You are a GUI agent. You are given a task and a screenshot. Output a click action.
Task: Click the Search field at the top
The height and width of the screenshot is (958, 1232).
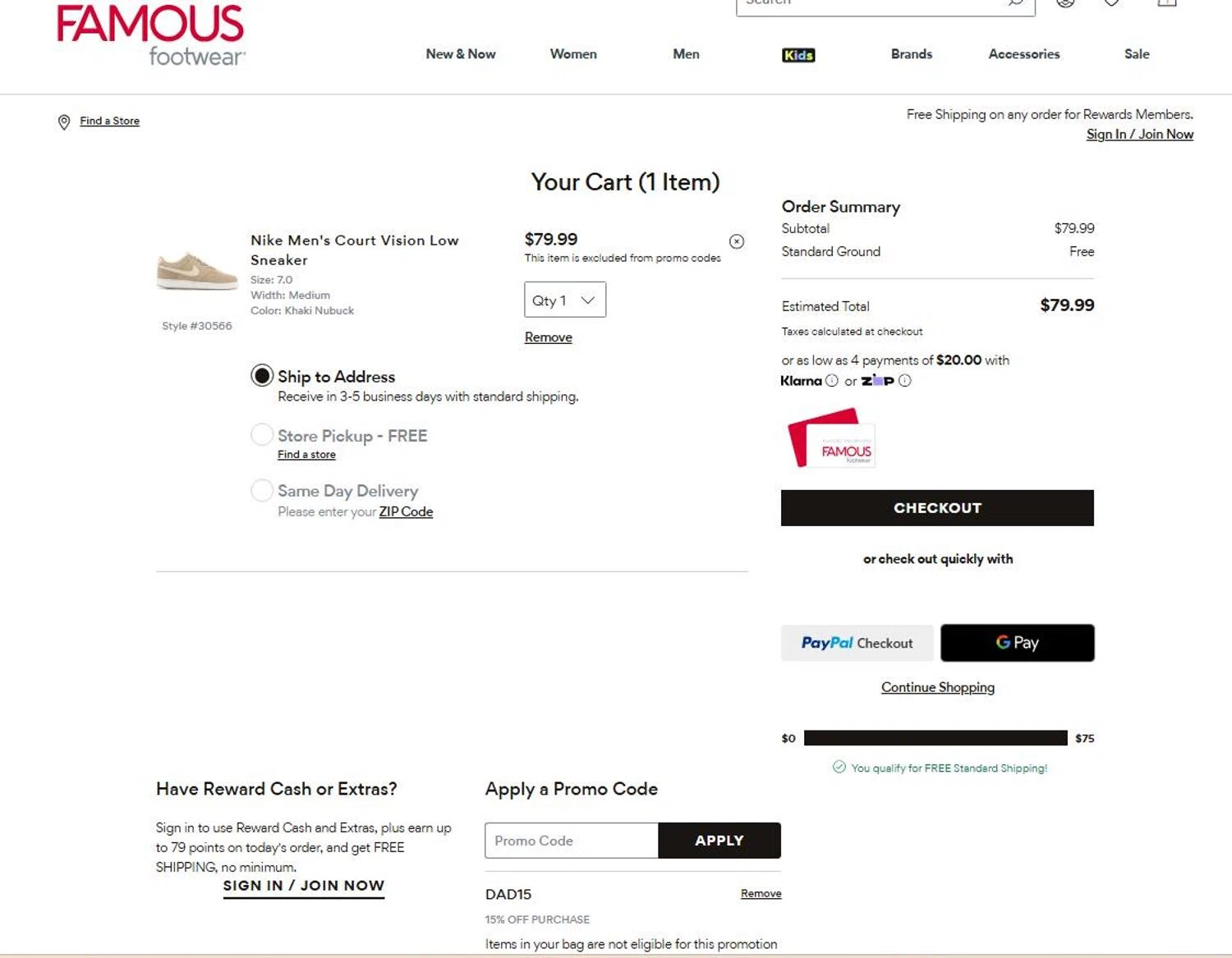coord(885,4)
